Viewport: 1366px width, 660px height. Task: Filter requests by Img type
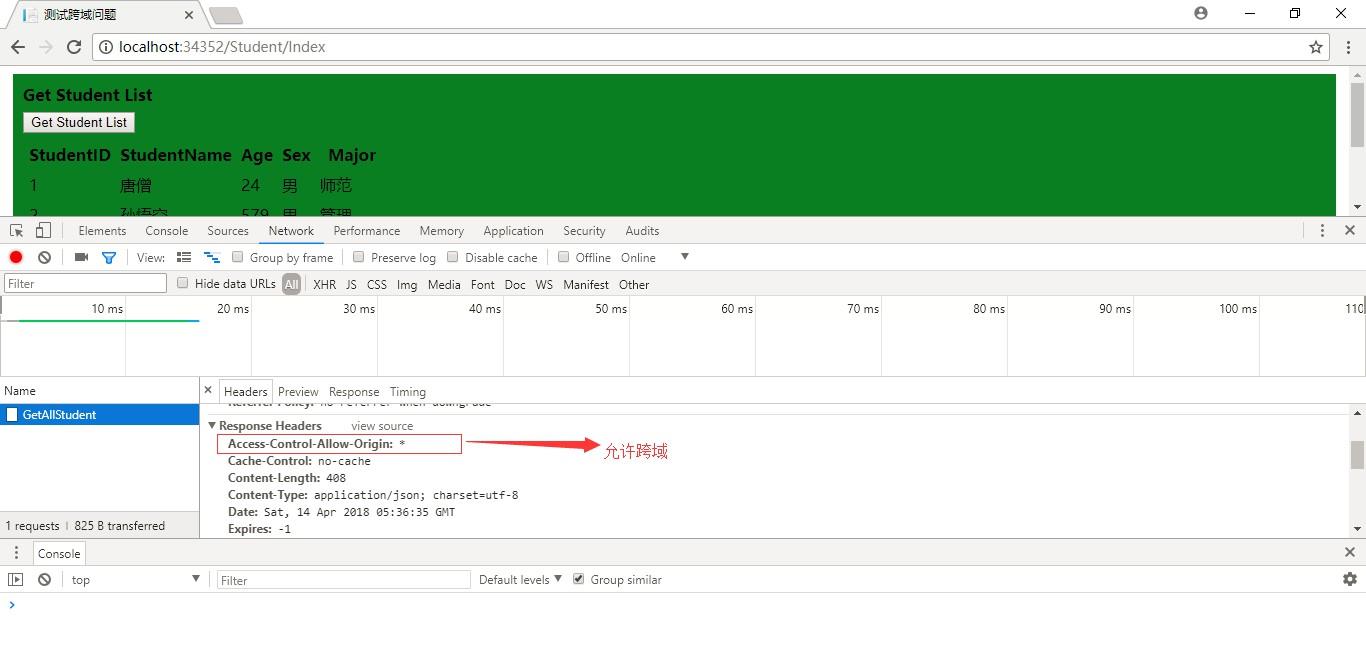click(407, 284)
